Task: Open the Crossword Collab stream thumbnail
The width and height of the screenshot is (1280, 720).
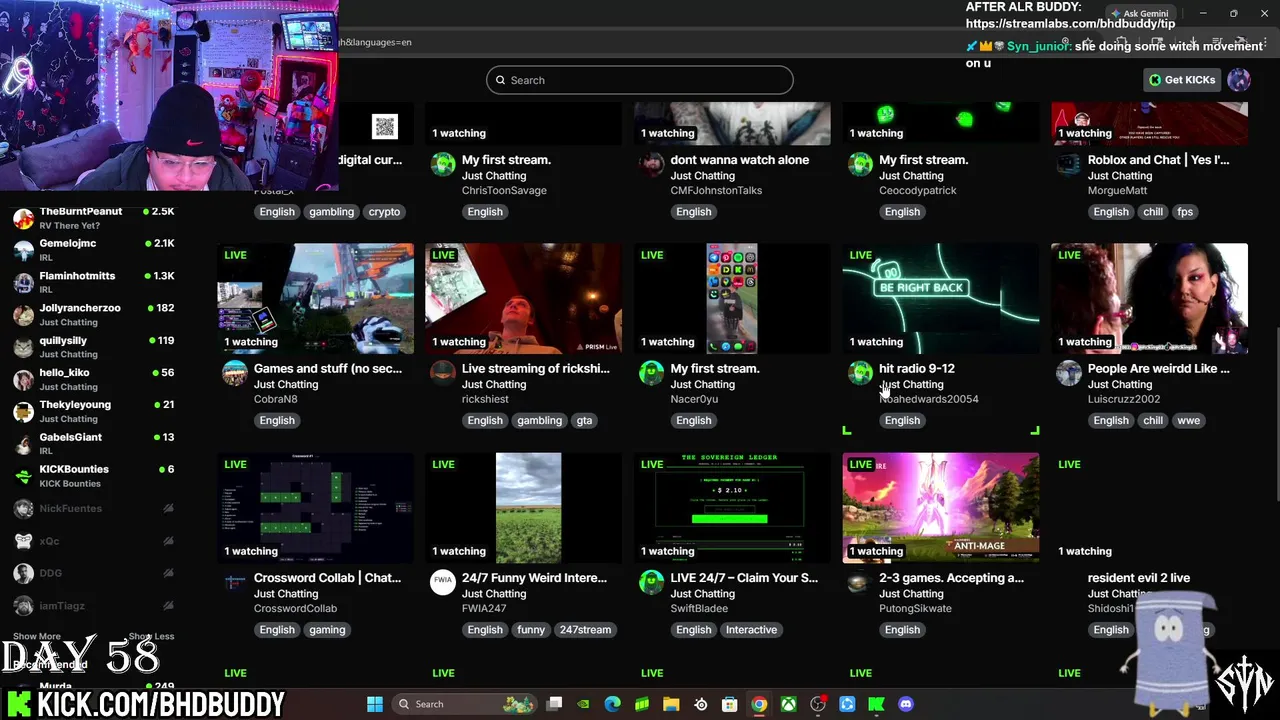Action: tap(315, 507)
